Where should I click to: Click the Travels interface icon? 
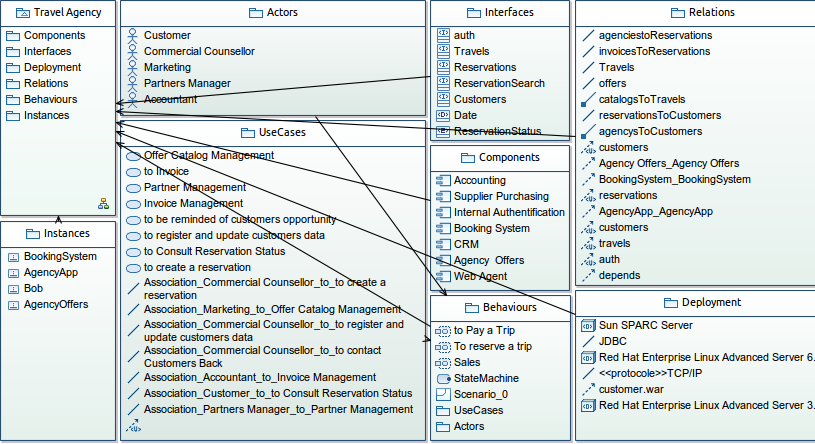(x=443, y=51)
